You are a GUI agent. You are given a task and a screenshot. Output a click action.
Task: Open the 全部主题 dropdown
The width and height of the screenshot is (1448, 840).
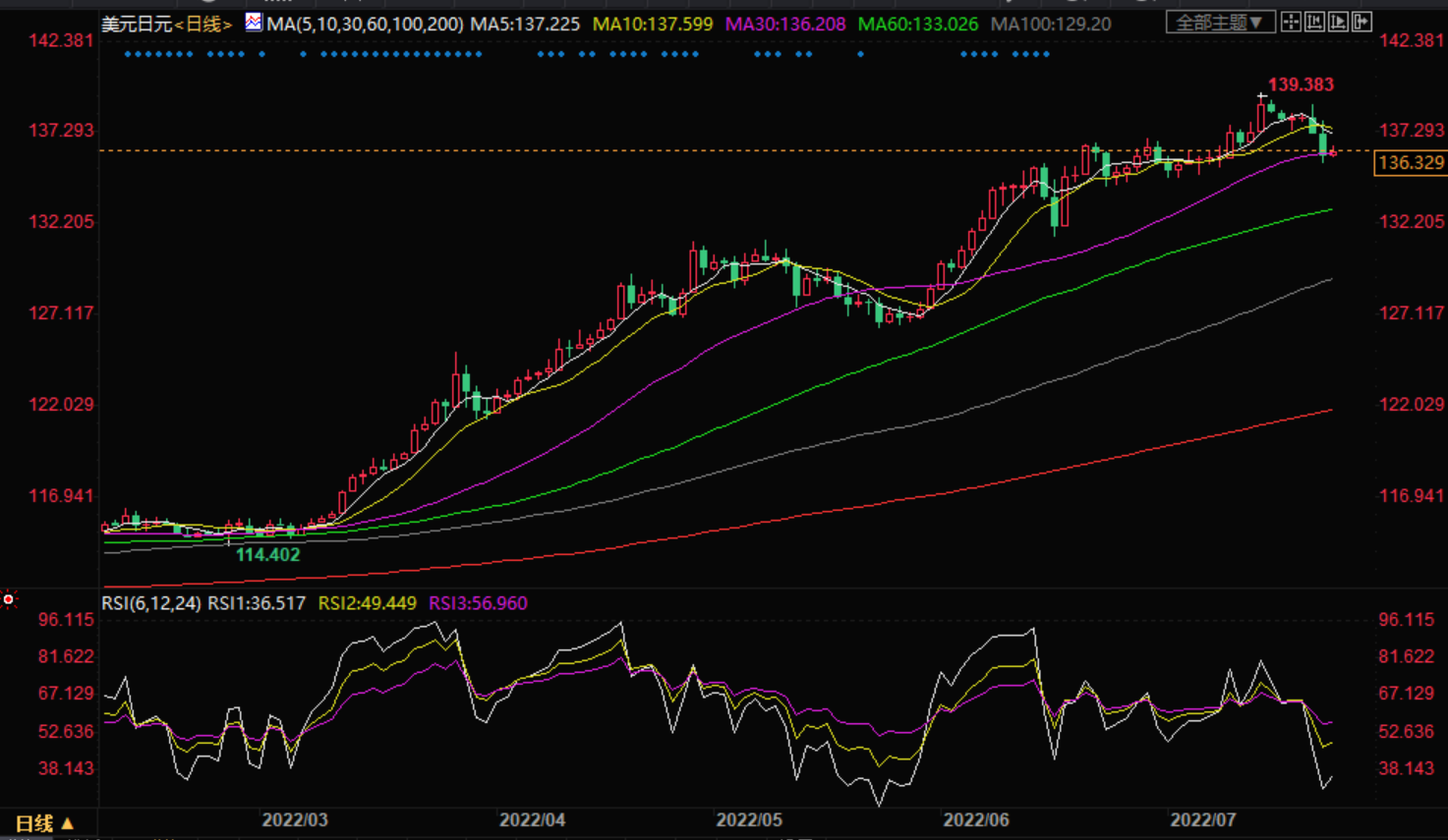click(x=1220, y=22)
